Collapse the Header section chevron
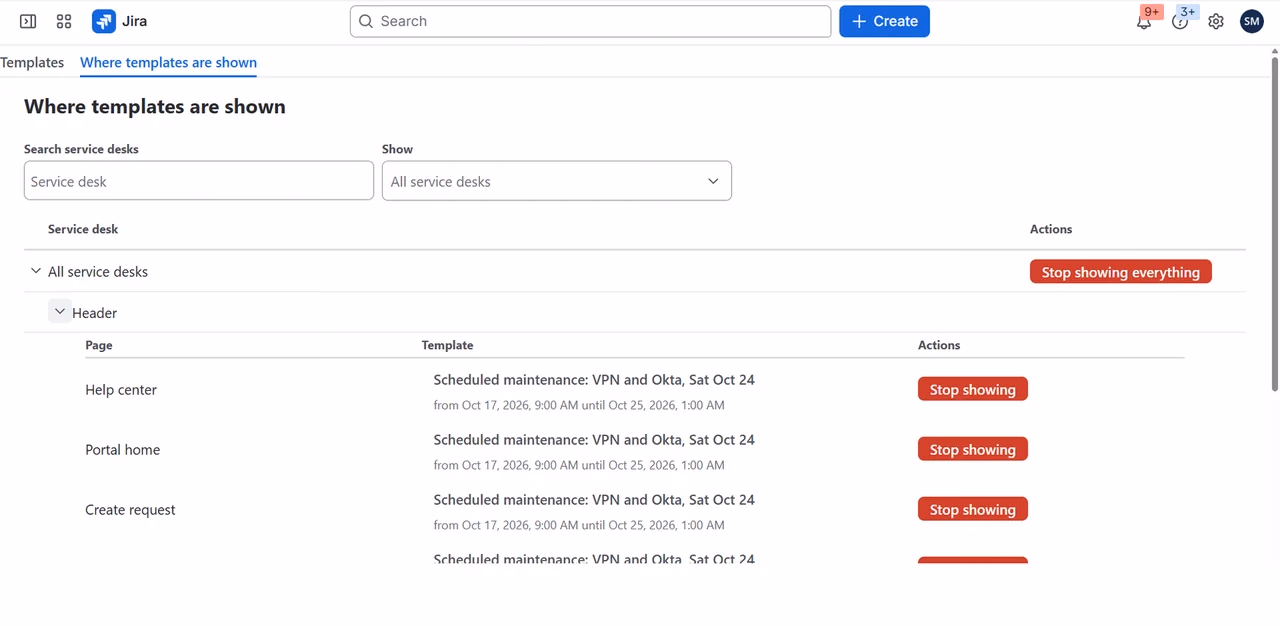Viewport: 1280px width, 626px height. (x=60, y=312)
